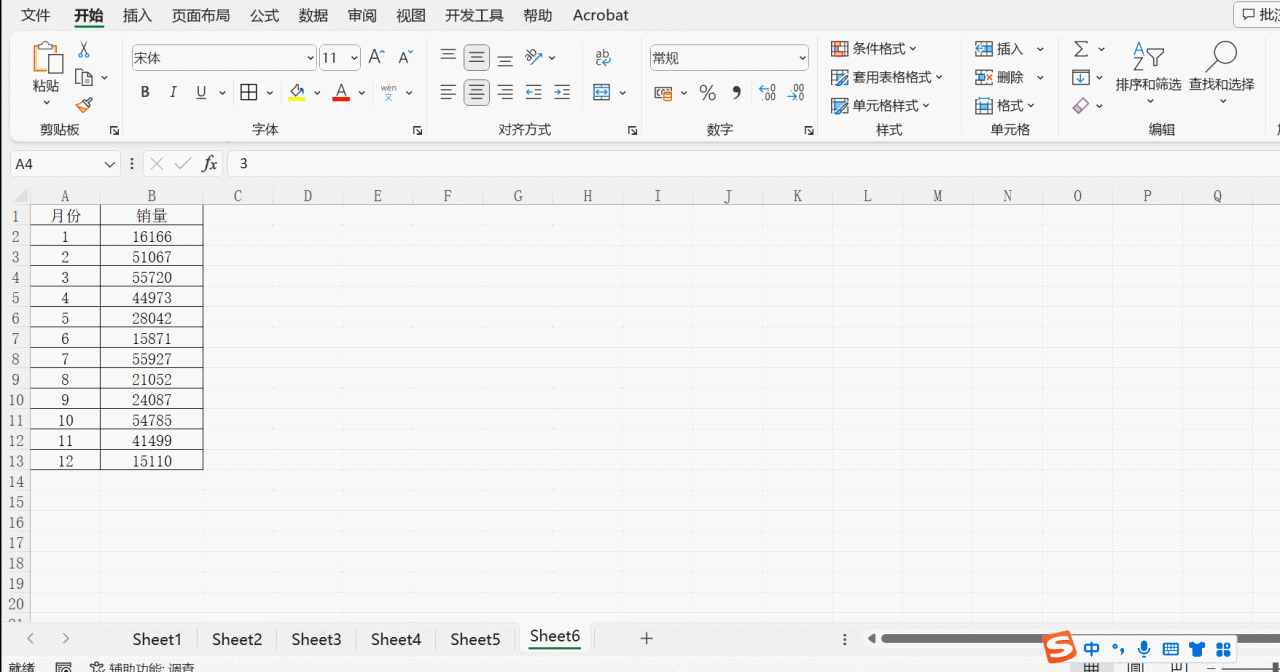1280x672 pixels.
Task: Click the Paste clipboard icon
Action: (x=46, y=57)
